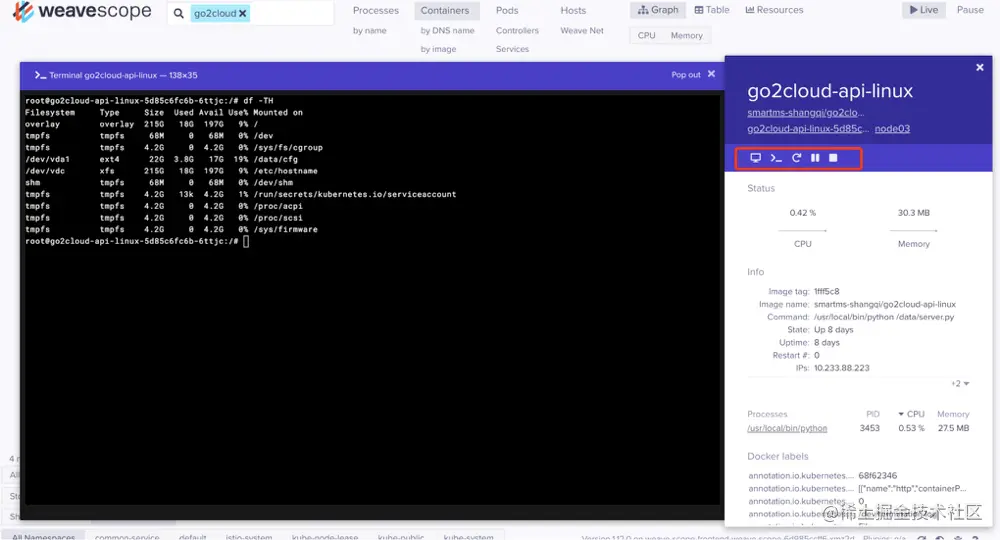Click the 30.3 MB Memory status metric

[913, 213]
